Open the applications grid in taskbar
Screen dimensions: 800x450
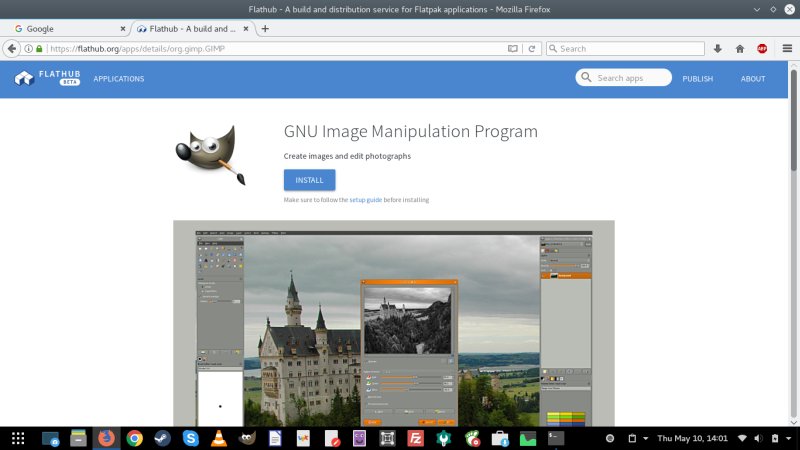click(x=18, y=438)
